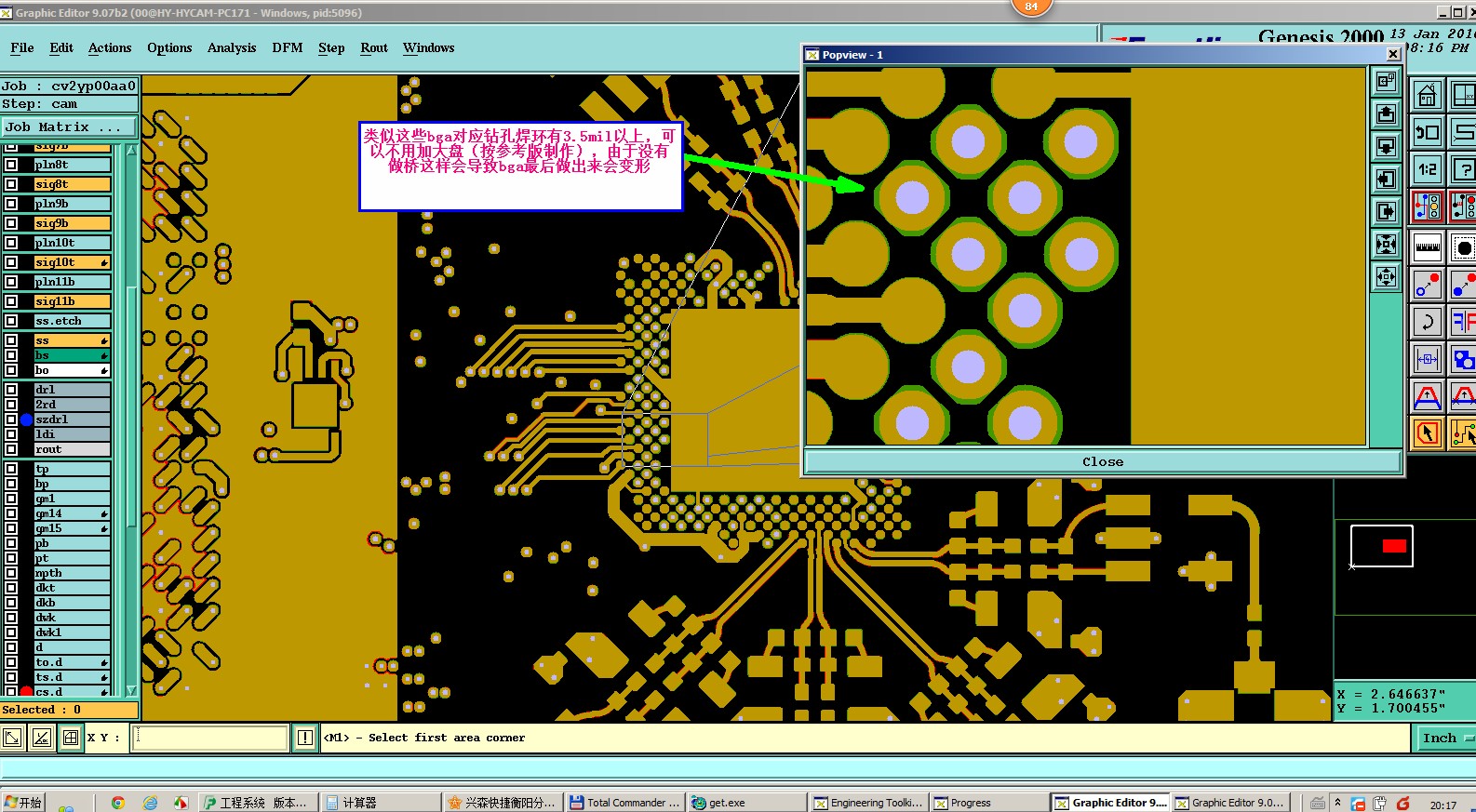The width and height of the screenshot is (1476, 812).
Task: Click the relative coordinate angle icon
Action: tap(42, 738)
